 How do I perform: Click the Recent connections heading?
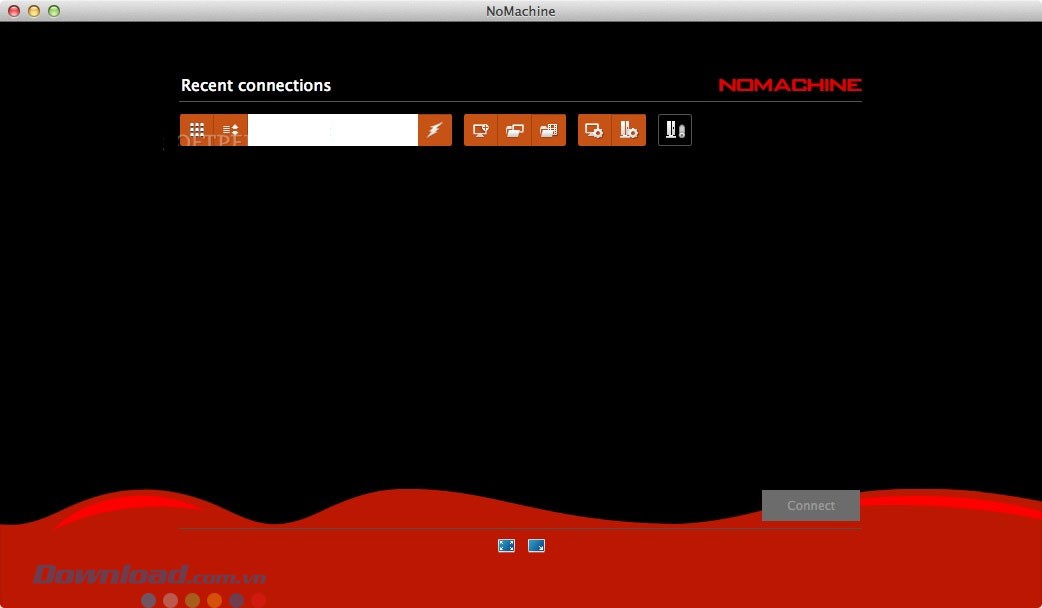(x=256, y=86)
